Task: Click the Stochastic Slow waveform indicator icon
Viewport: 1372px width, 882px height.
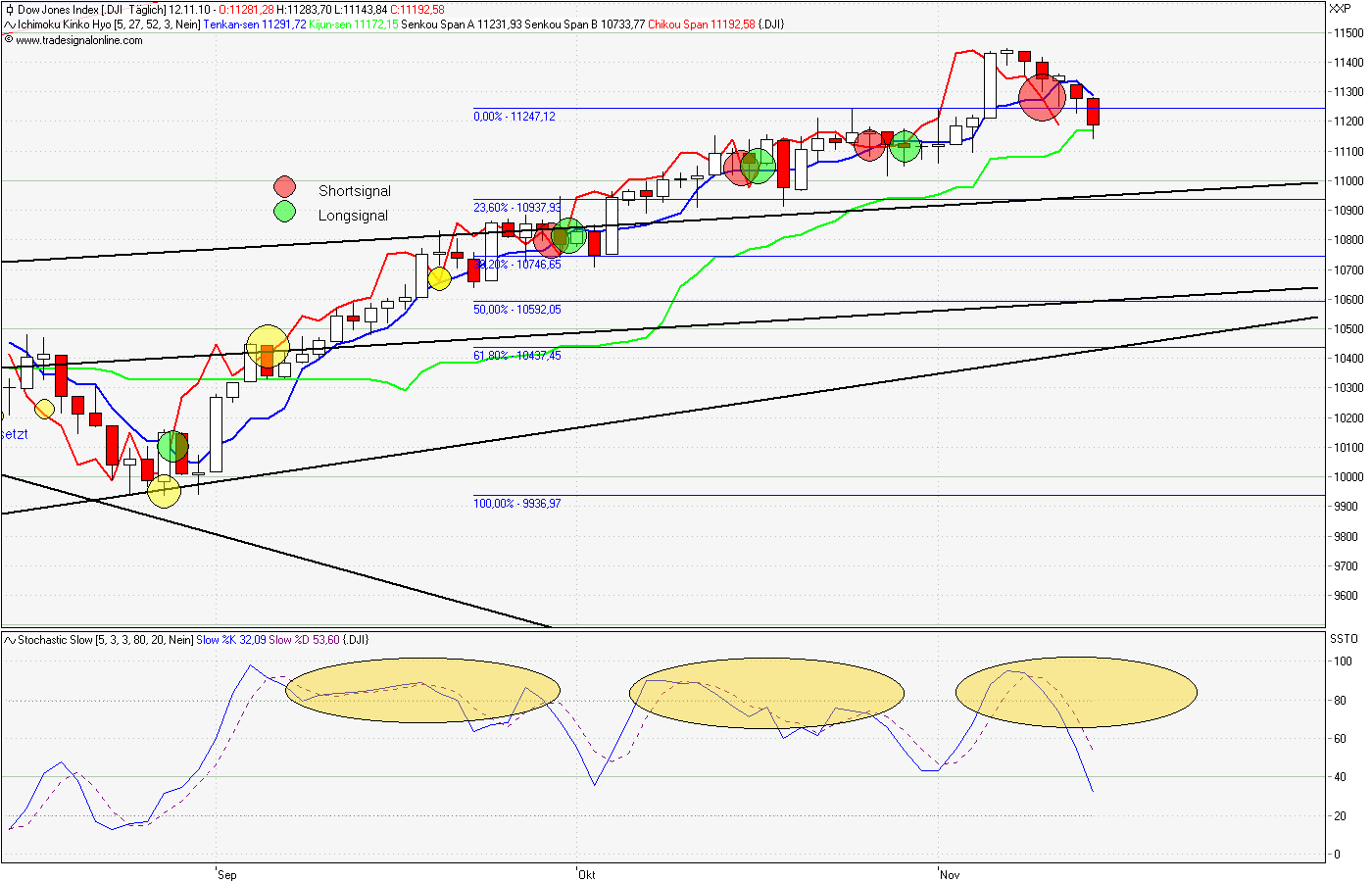Action: coord(8,639)
